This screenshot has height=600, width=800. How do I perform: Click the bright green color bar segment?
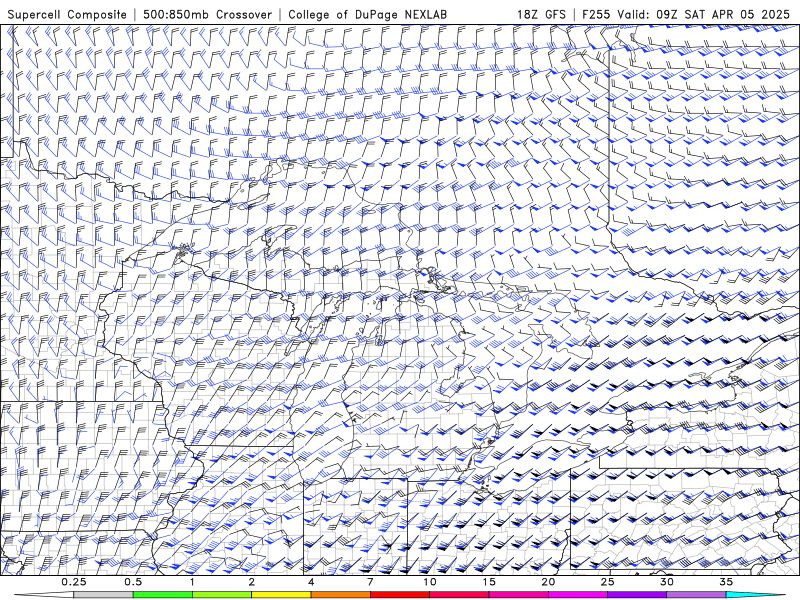(162, 595)
